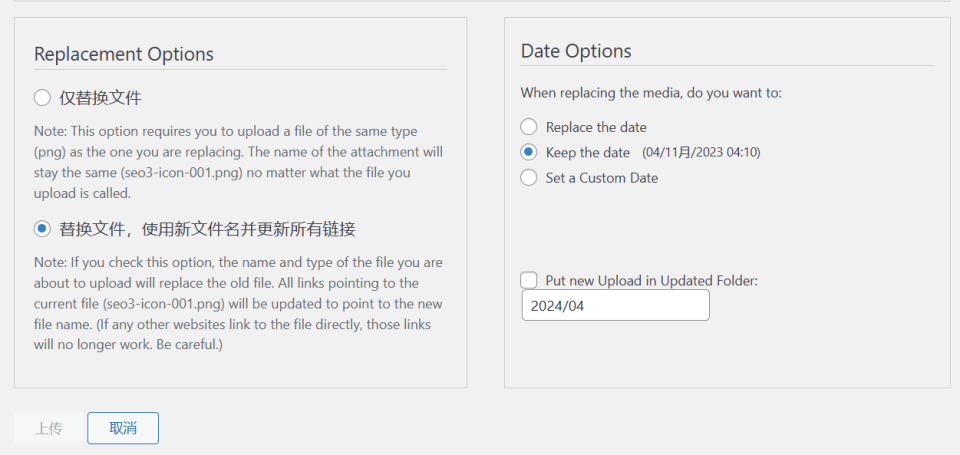Click the note warning other websites' links break
The height and width of the screenshot is (455, 960).
(238, 304)
